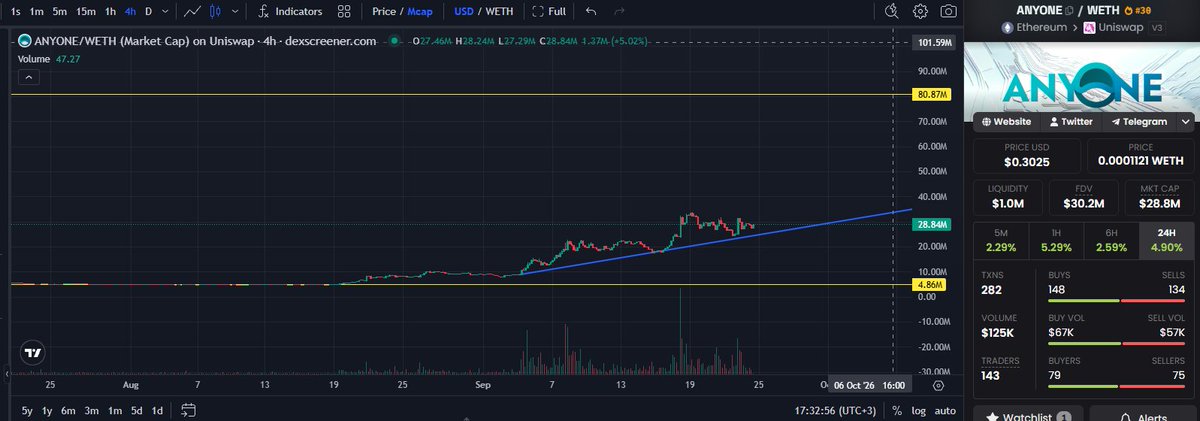1200x421 pixels.
Task: Switch to line chart style icon
Action: pos(193,11)
